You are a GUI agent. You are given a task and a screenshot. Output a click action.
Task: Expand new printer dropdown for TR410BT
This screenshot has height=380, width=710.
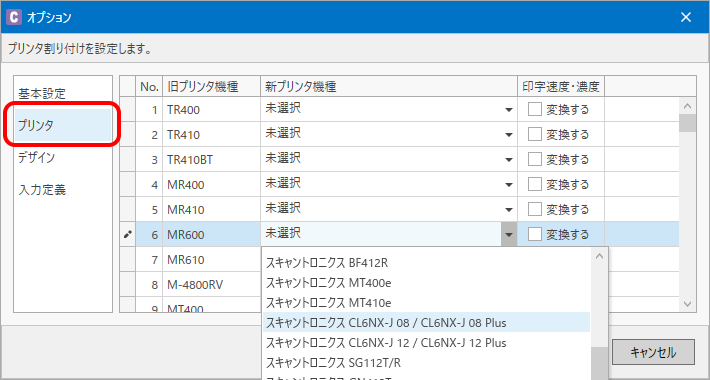509,159
